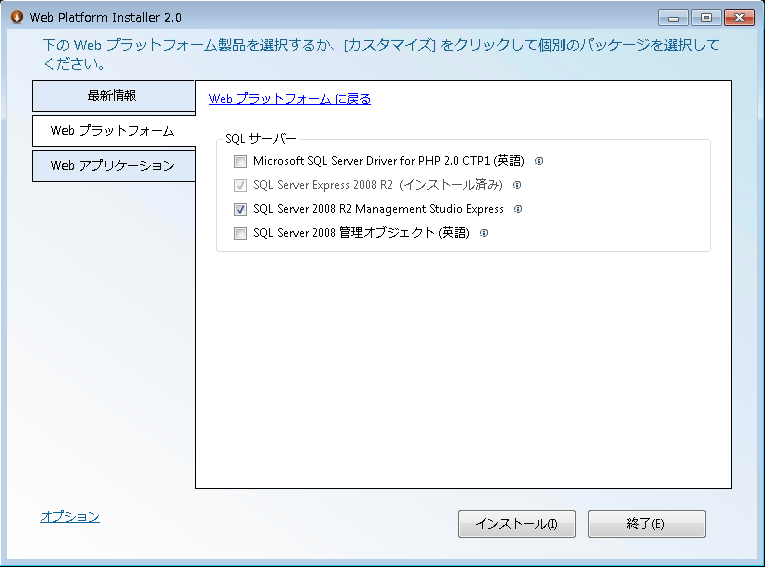Click the disabled SQL Server Express 2008 R2 checkbox
The width and height of the screenshot is (765, 567).
240,185
